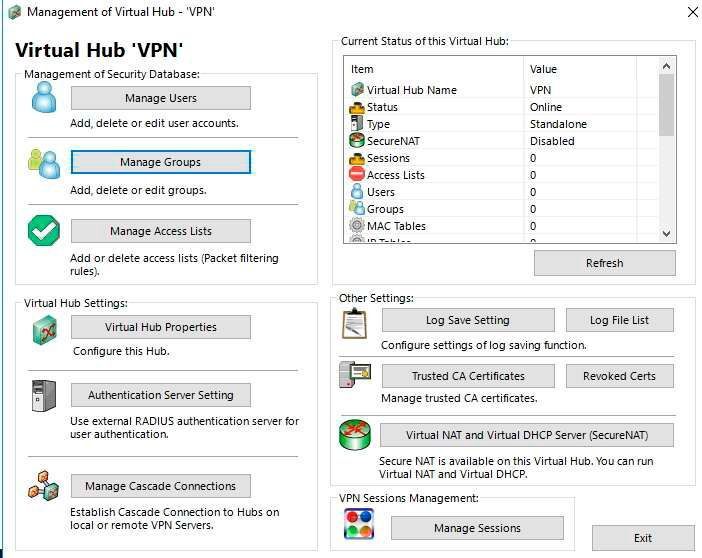The width and height of the screenshot is (702, 558).
Task: Open Manage Groups
Action: point(161,162)
